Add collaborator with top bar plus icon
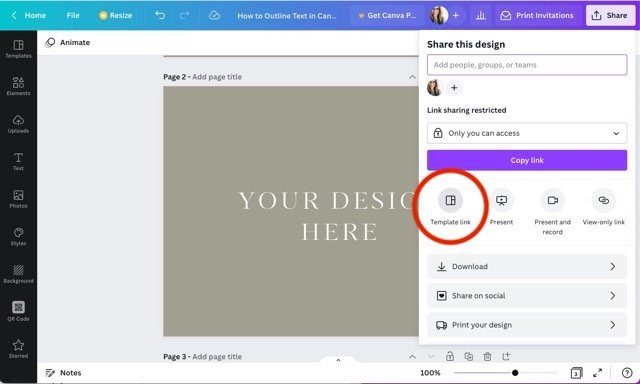Image resolution: width=640 pixels, height=384 pixels. [456, 16]
